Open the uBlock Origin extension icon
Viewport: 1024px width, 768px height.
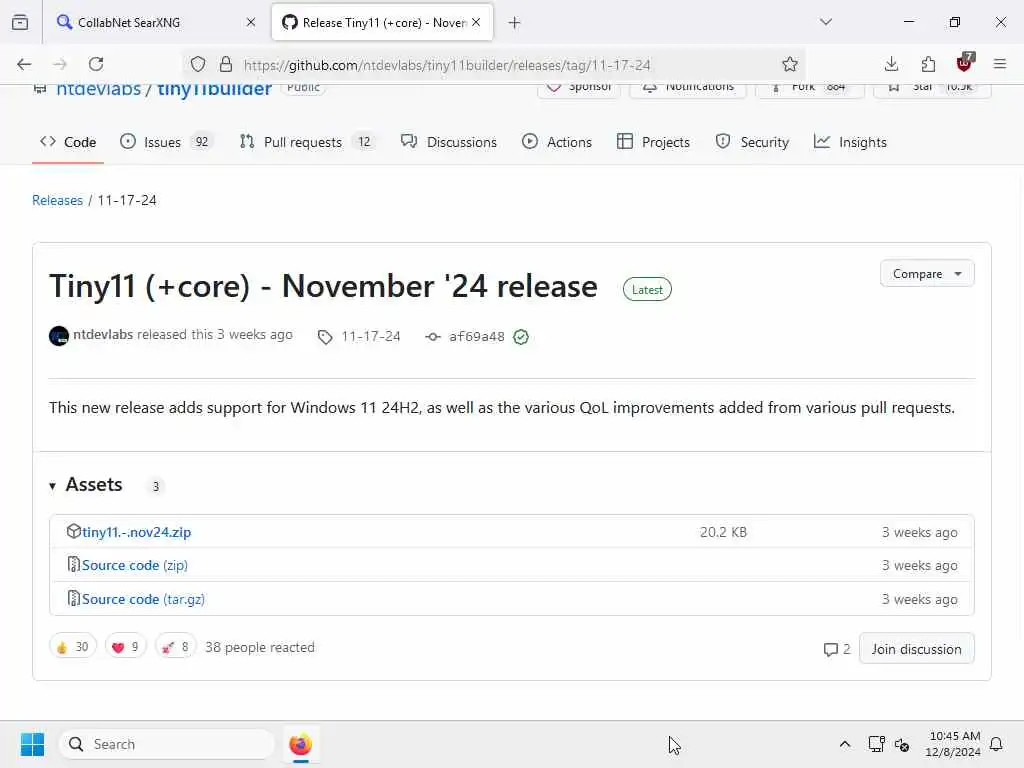(965, 63)
